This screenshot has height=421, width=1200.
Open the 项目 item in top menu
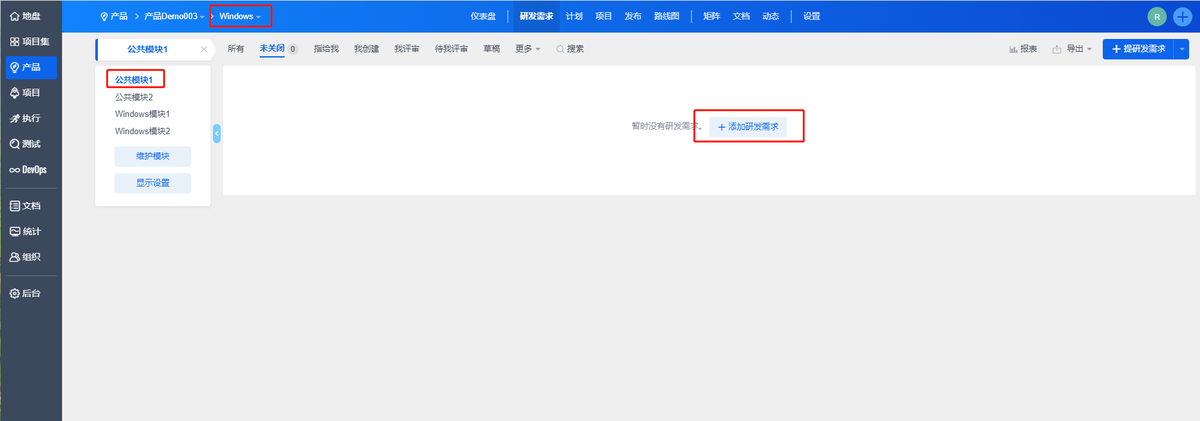[604, 16]
